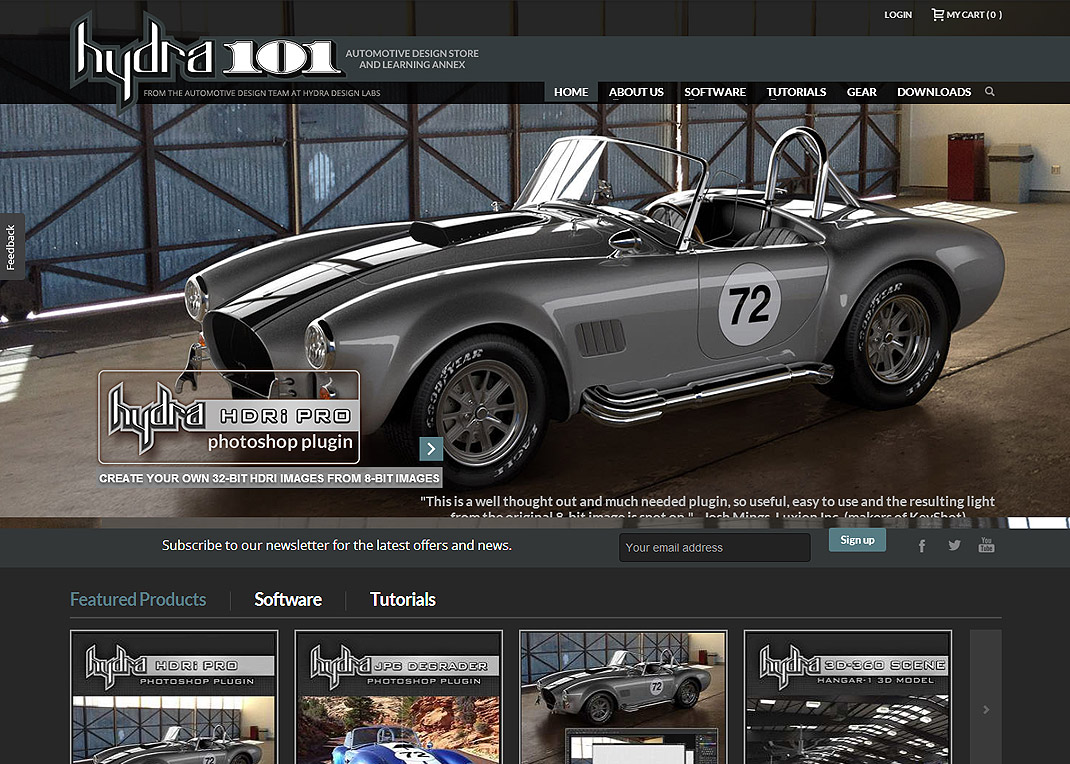Select GEAR in the navigation bar

pos(861,92)
